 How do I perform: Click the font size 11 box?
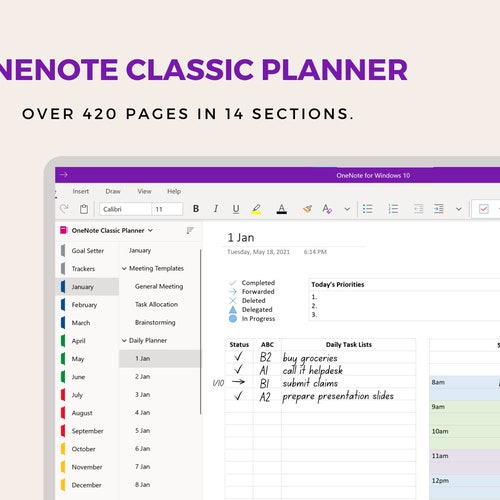coord(167,209)
